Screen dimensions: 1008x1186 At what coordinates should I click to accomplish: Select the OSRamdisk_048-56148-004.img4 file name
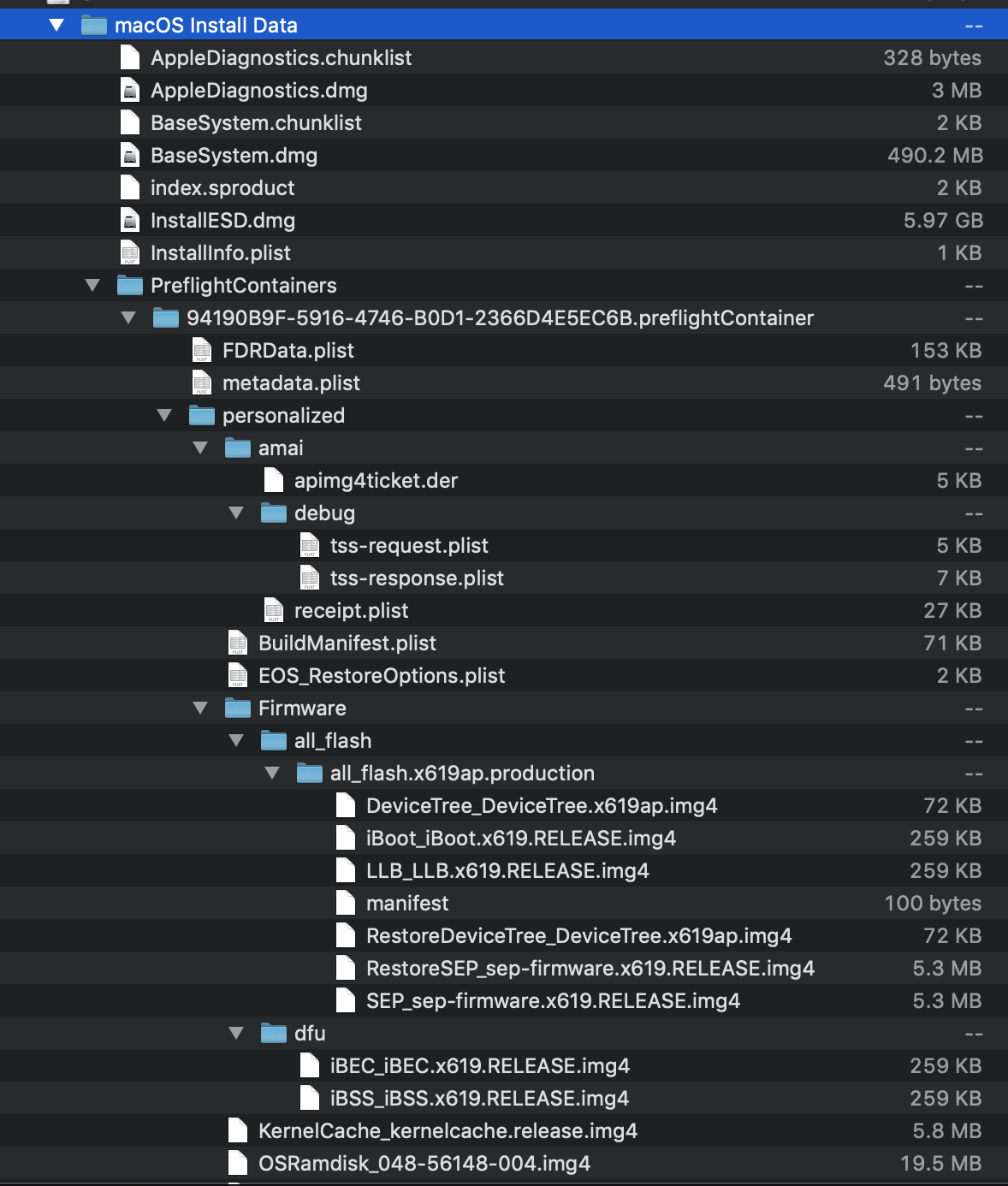[x=424, y=1164]
